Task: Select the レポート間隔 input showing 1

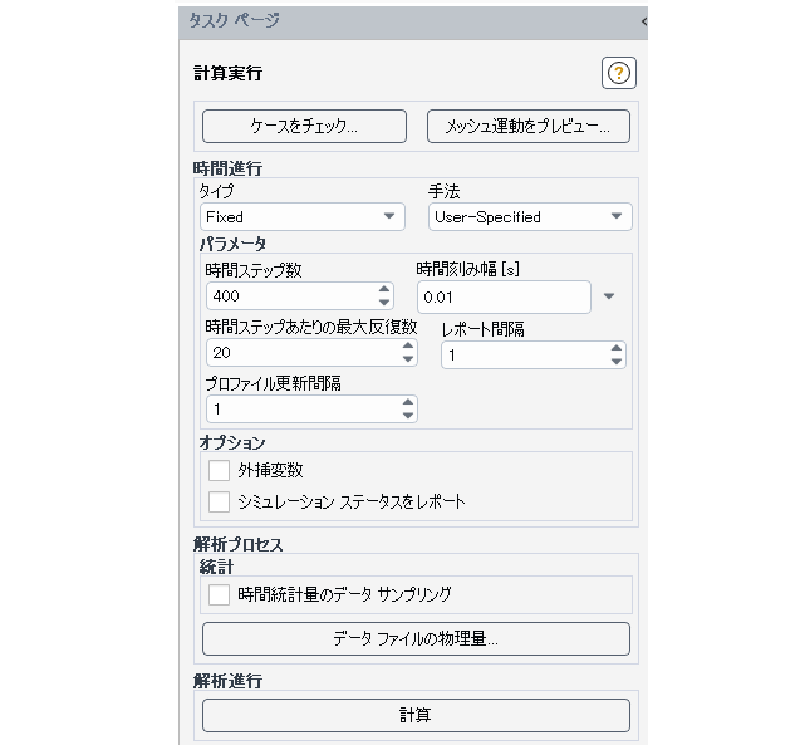Action: 520,354
